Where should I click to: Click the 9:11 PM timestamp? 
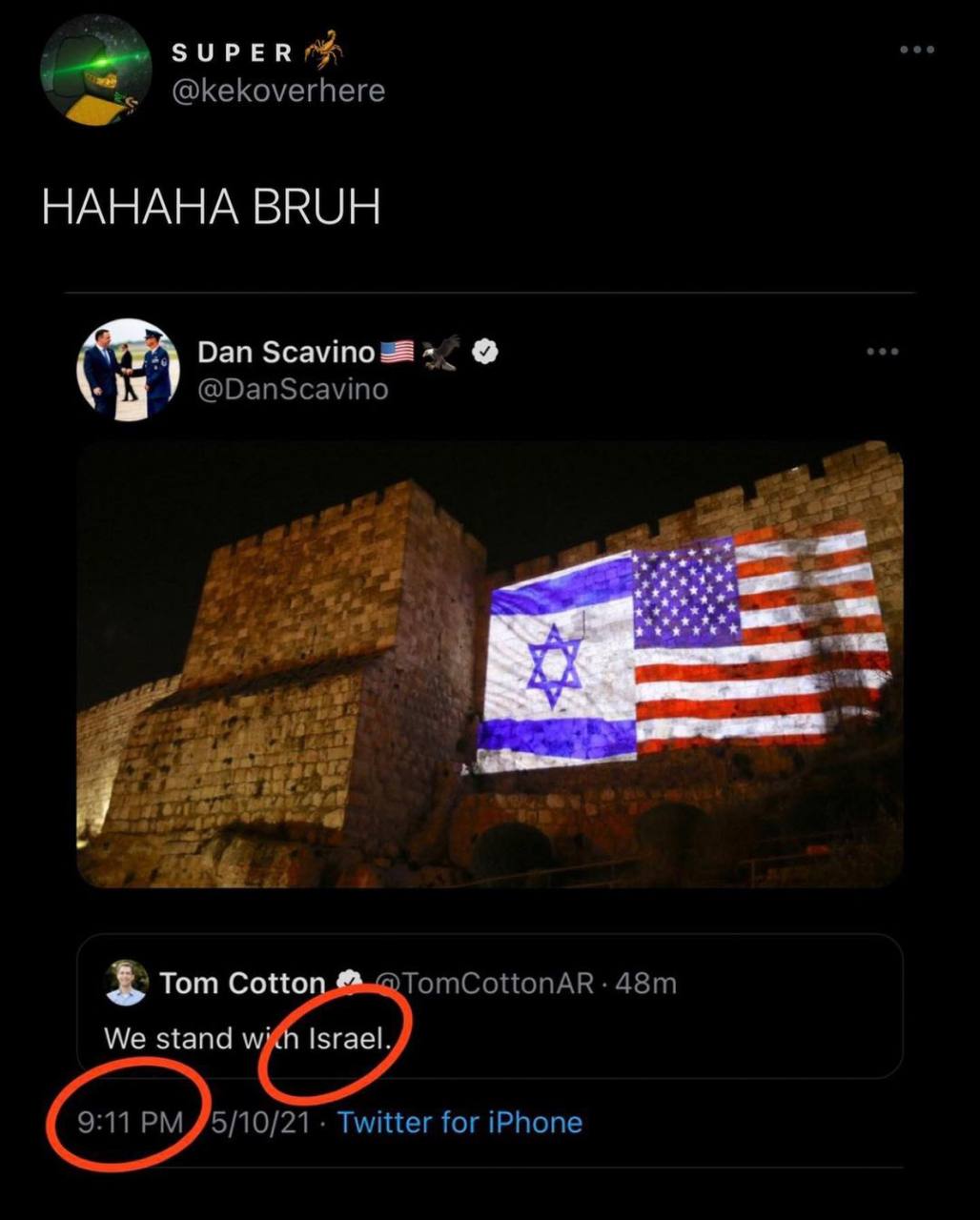point(131,1122)
